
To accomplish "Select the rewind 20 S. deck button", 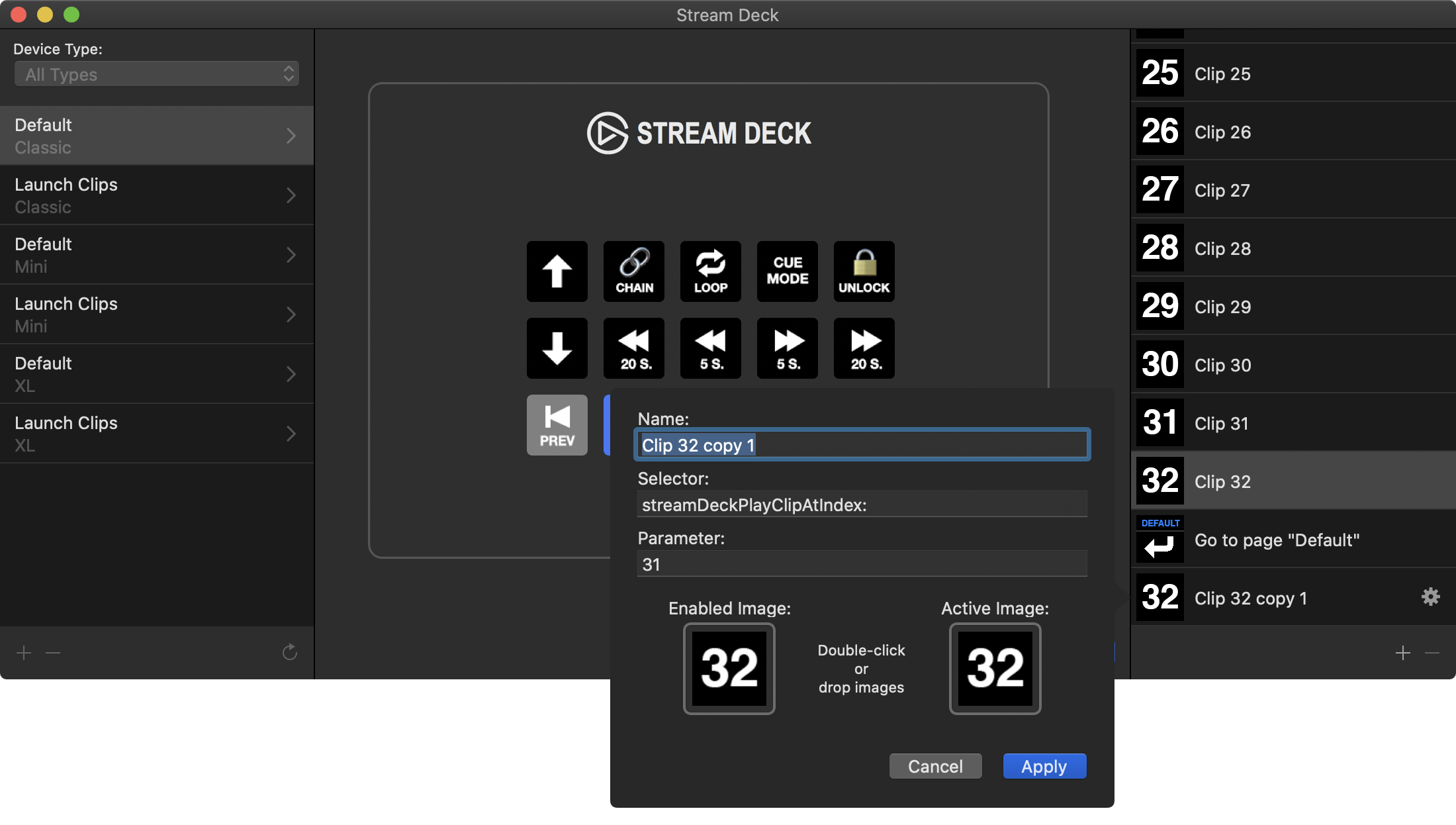I will [634, 348].
